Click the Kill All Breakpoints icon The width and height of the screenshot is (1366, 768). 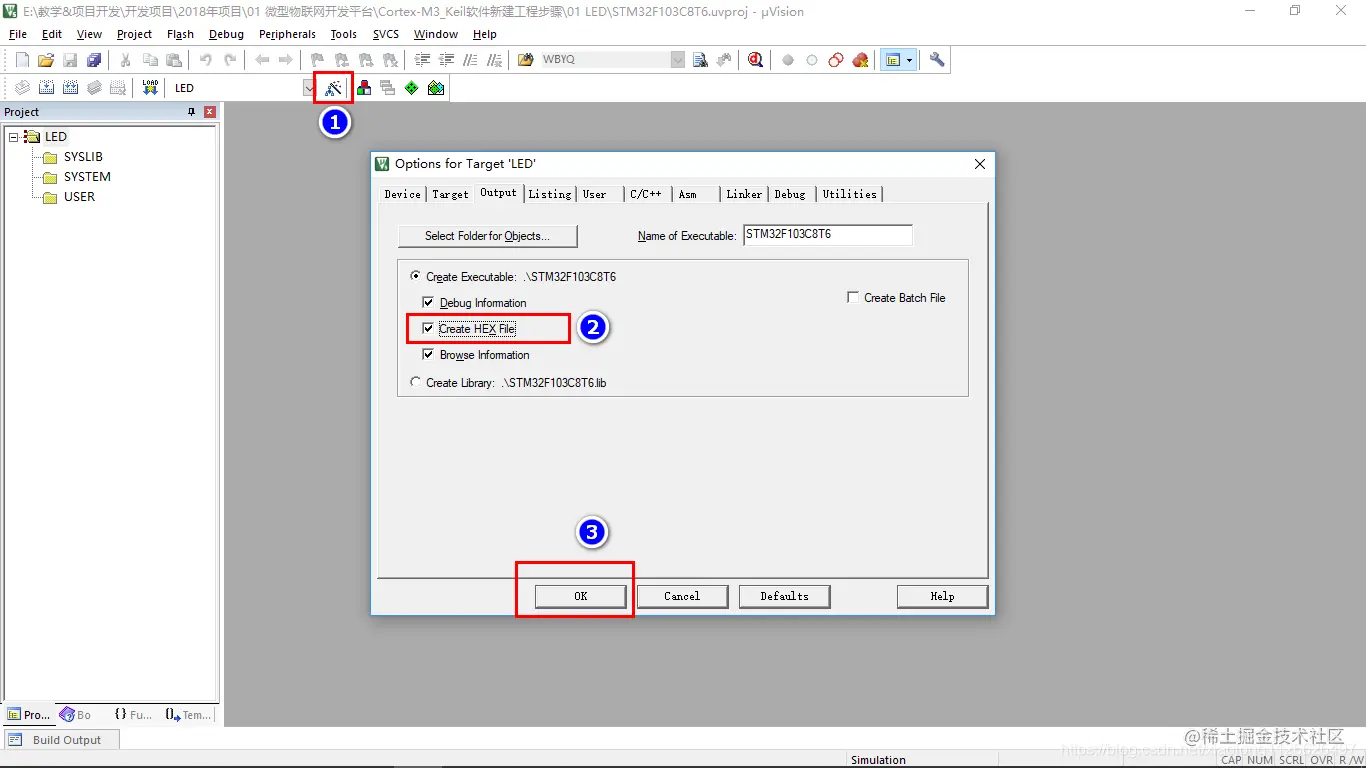860,60
